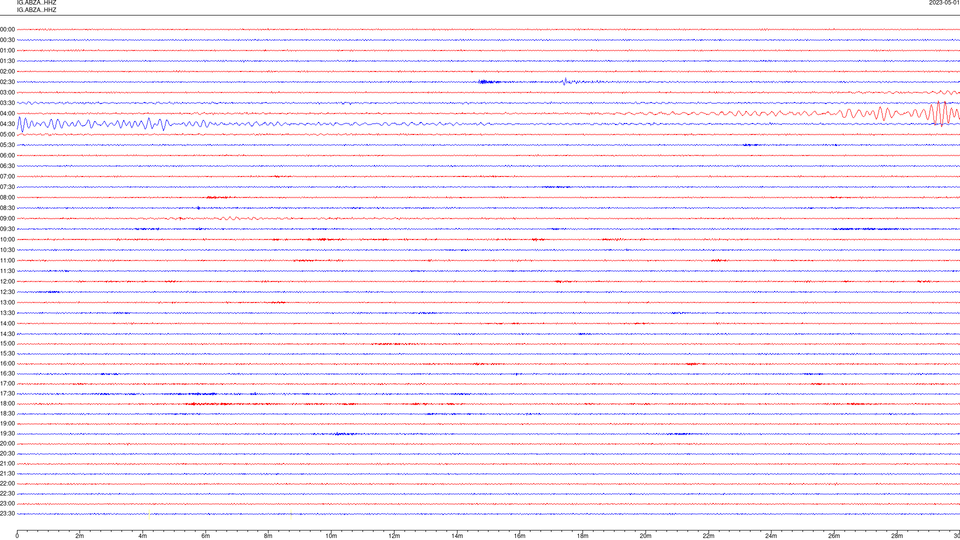
Task: Click the 17:30 trace label
Action: tap(7, 394)
